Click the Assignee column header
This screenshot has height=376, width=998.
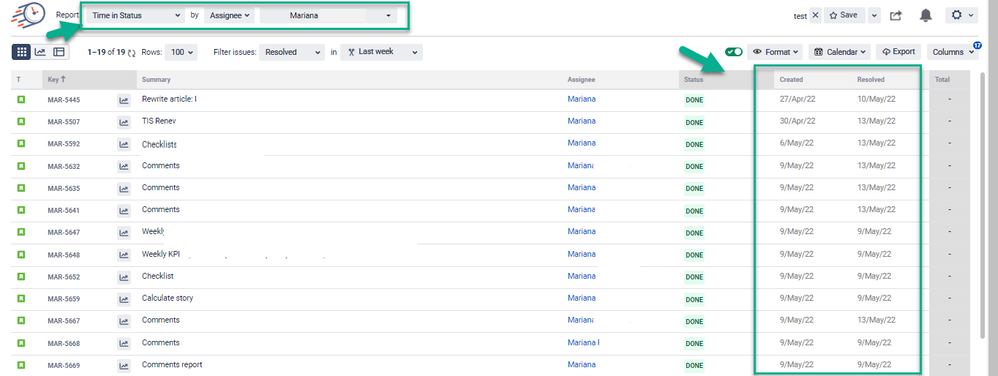tap(581, 80)
